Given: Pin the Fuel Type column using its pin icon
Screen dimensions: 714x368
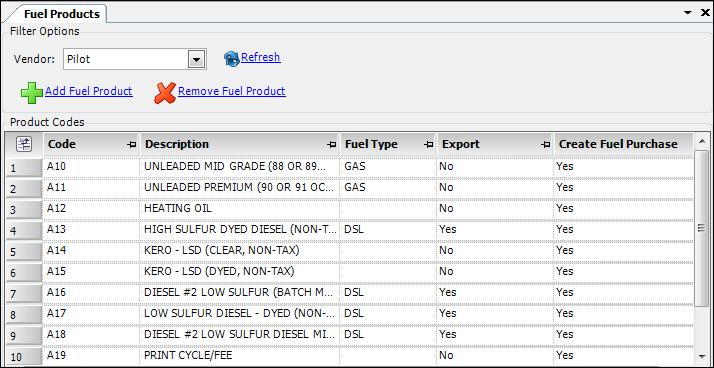Looking at the screenshot, I should click(x=428, y=145).
